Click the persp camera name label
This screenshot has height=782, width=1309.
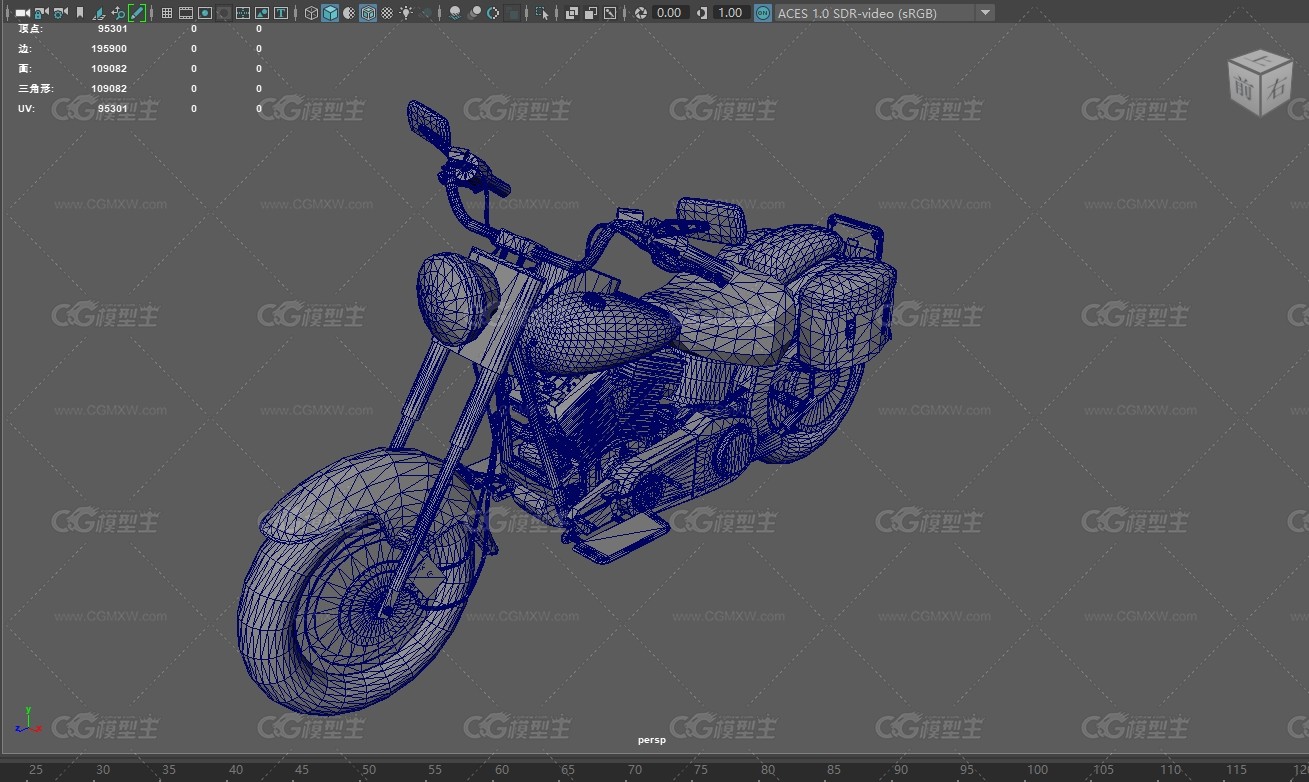pos(651,740)
